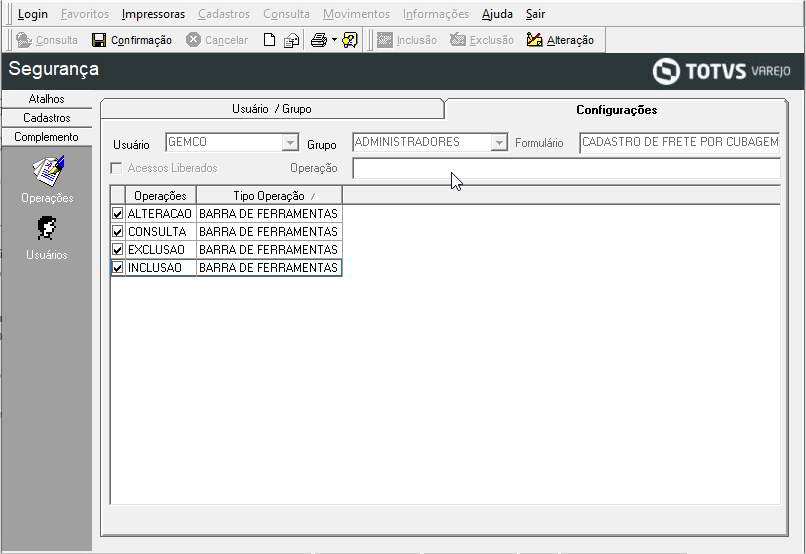Click the Complemento sidebar button

tap(47, 137)
